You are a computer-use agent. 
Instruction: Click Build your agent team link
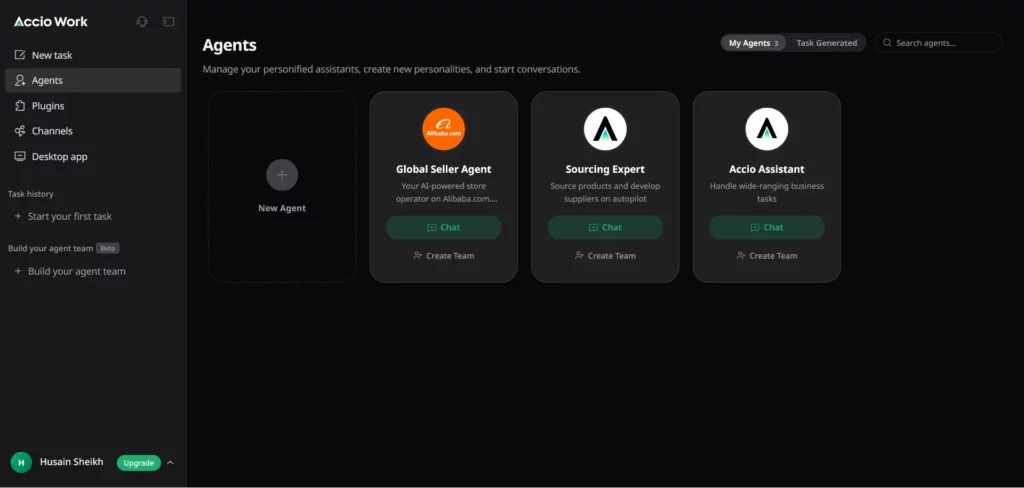(77, 271)
